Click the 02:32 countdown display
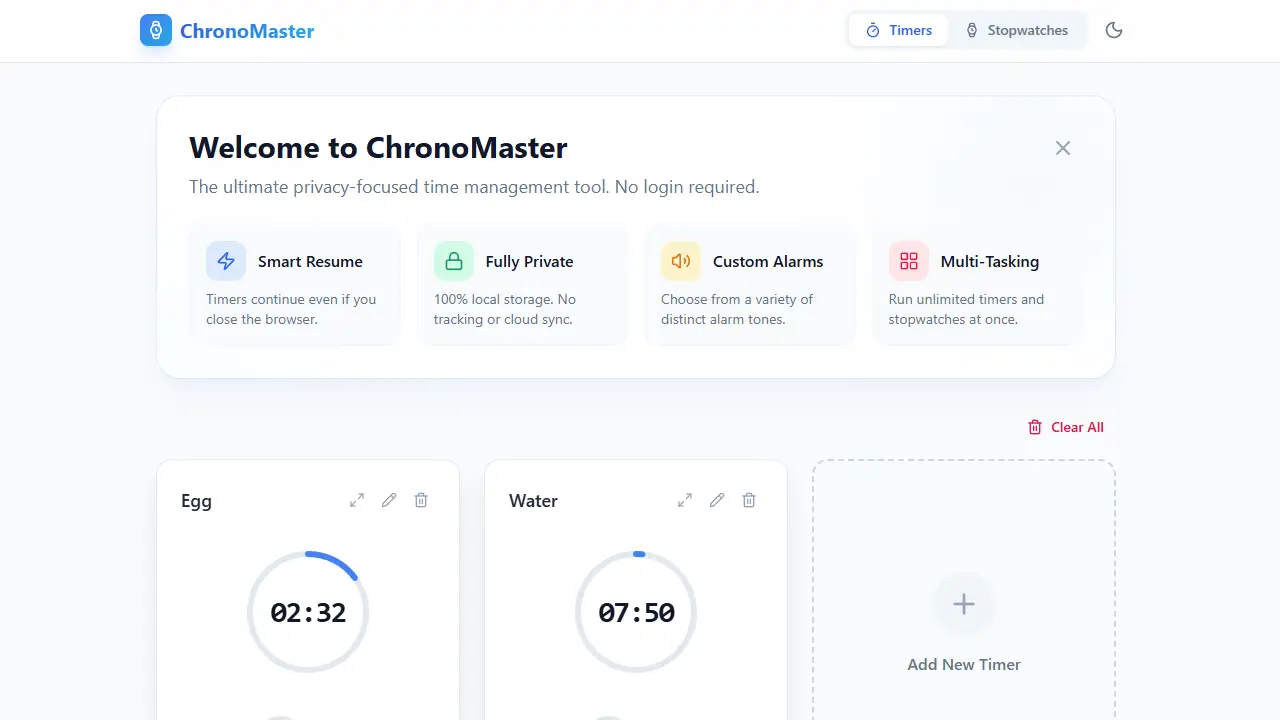This screenshot has height=720, width=1280. pos(308,612)
